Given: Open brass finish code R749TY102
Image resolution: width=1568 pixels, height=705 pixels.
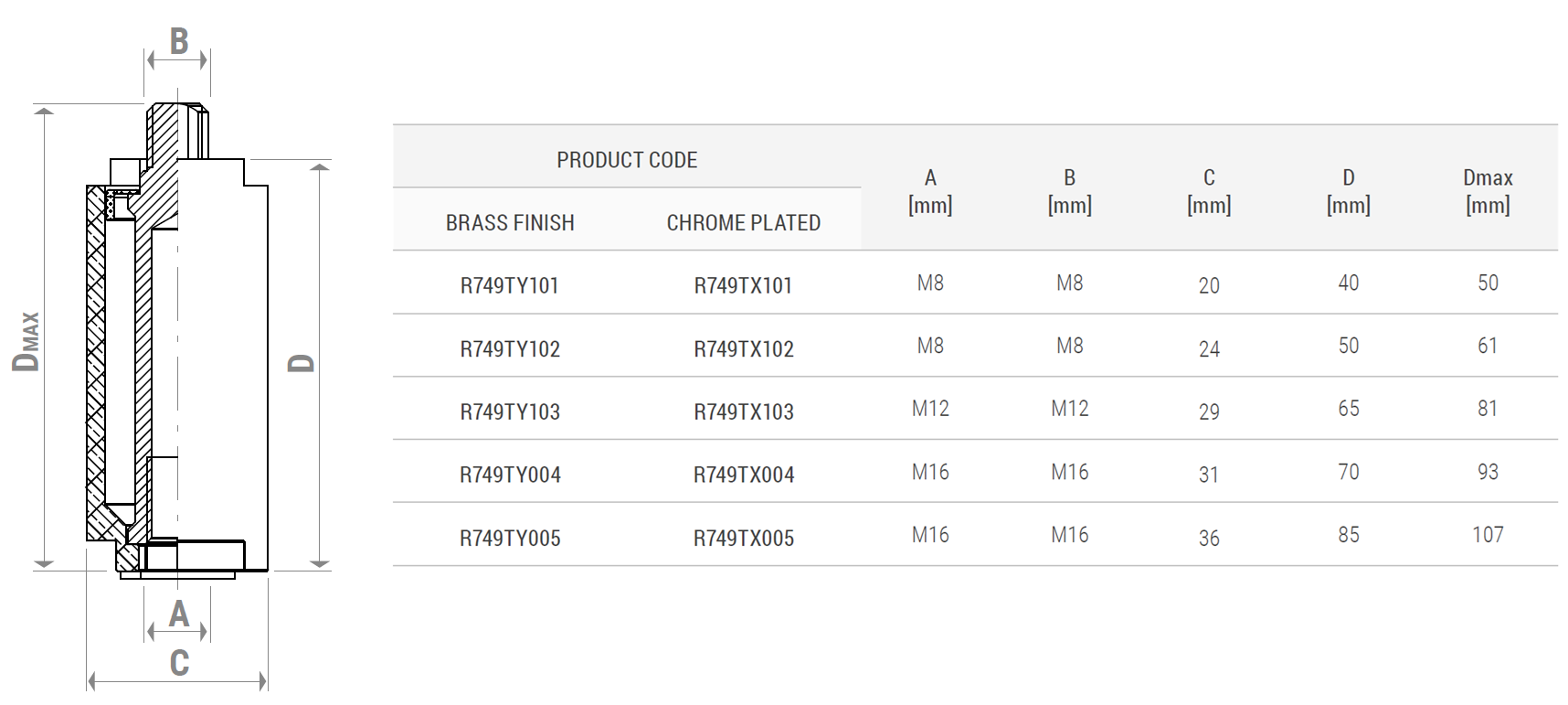Looking at the screenshot, I should (x=509, y=348).
